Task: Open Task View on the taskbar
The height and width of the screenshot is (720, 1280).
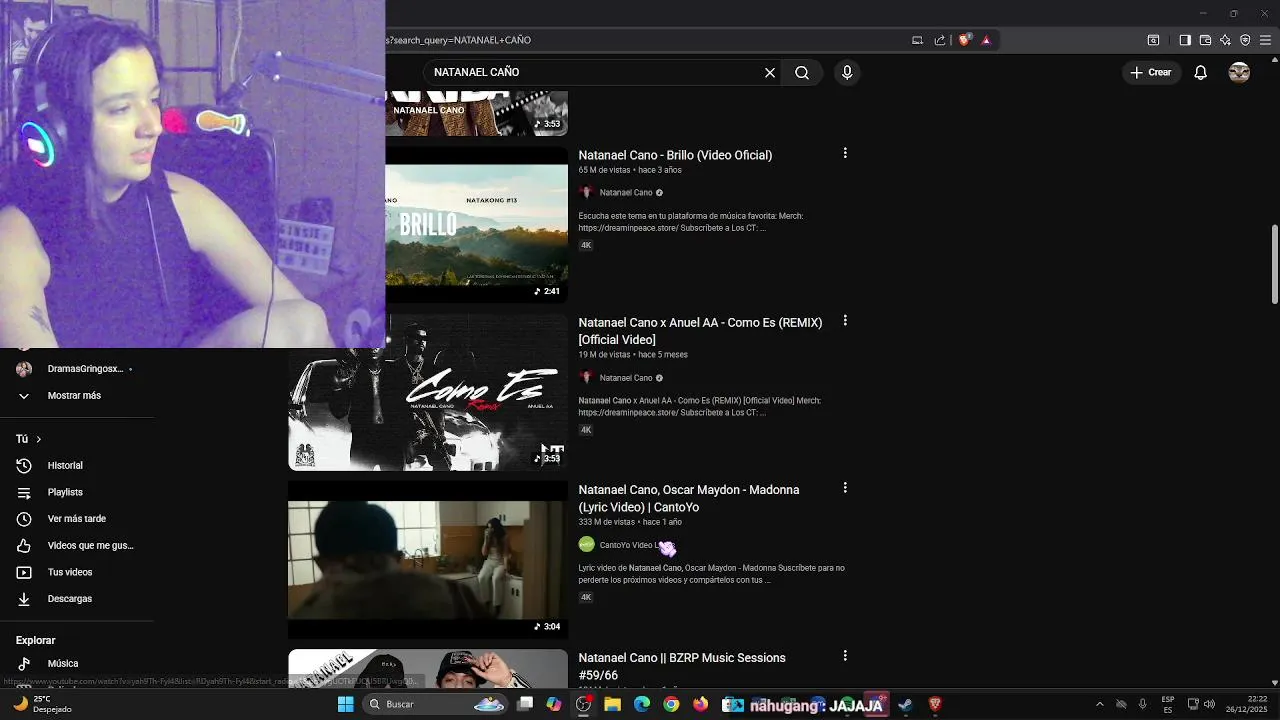Action: [x=525, y=704]
